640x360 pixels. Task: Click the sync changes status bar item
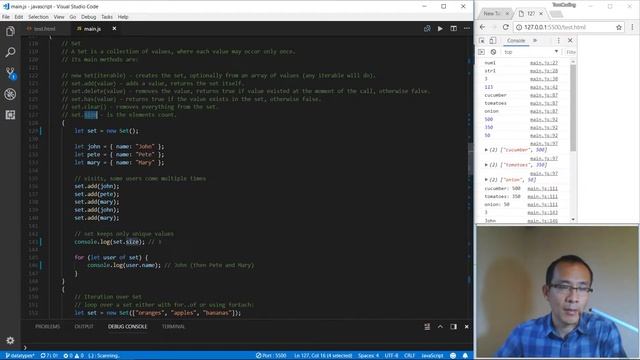point(49,356)
